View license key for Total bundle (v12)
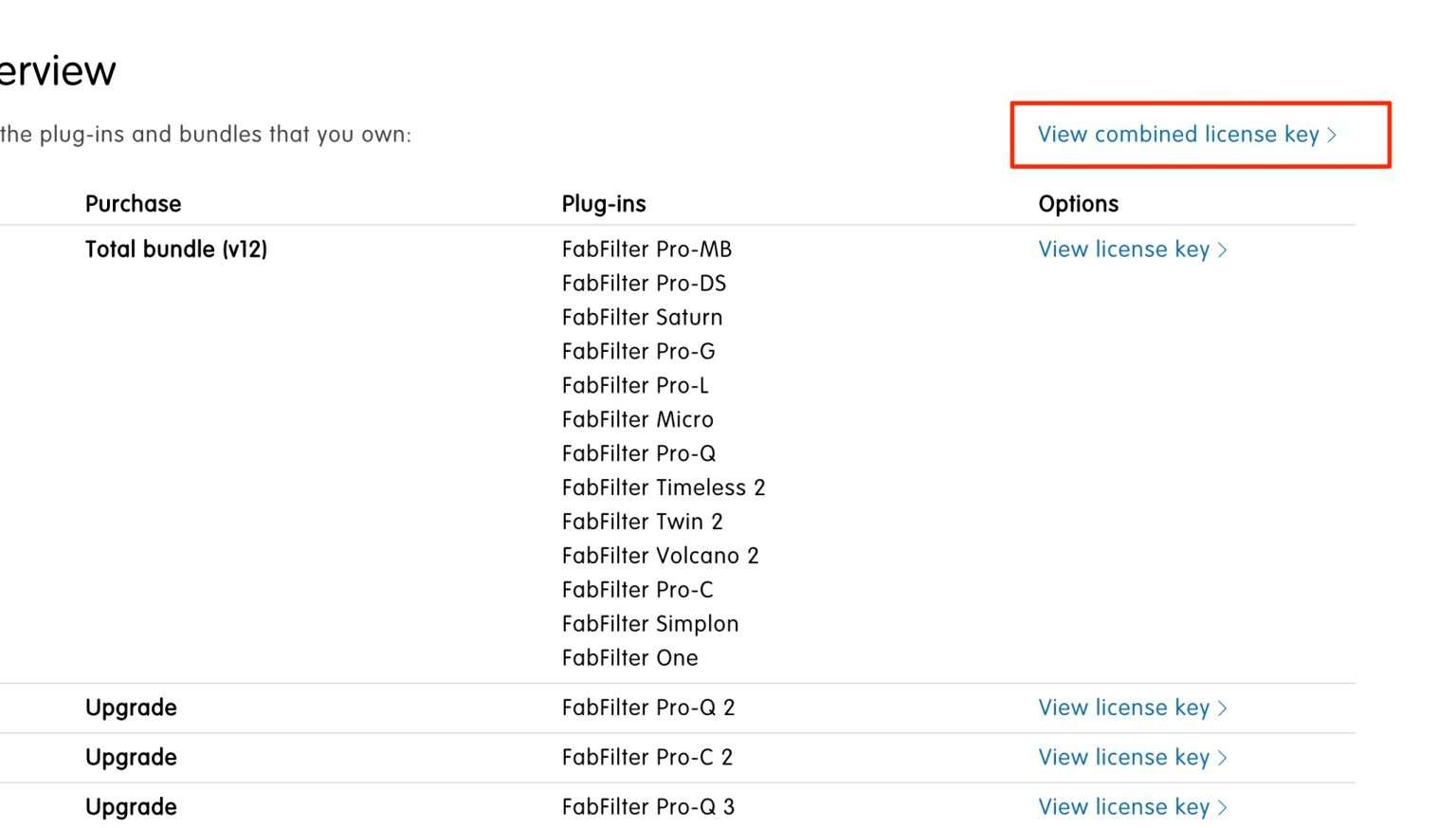Screen dimensions: 1456x828 coord(1123,249)
